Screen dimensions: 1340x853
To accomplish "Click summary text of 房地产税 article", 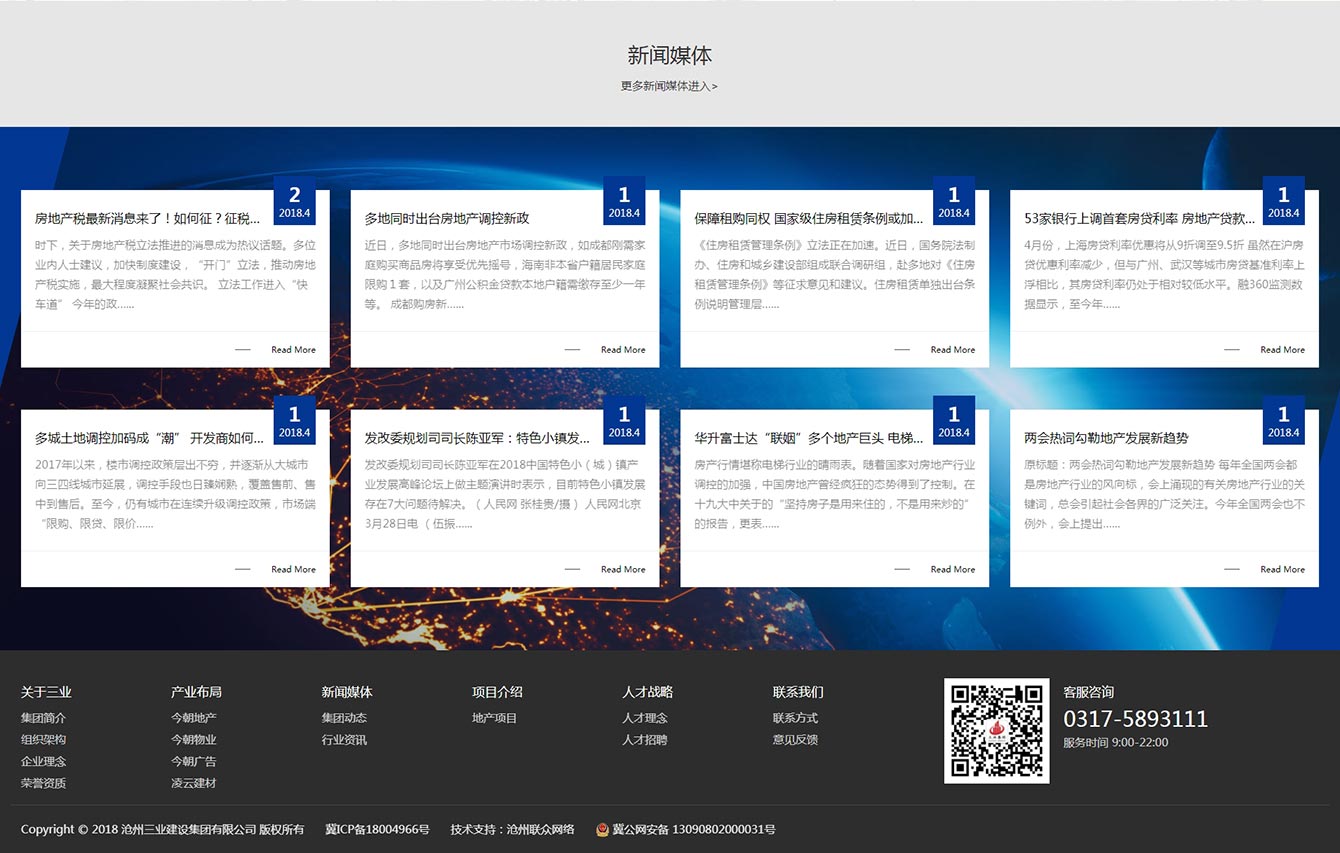I will [175, 274].
